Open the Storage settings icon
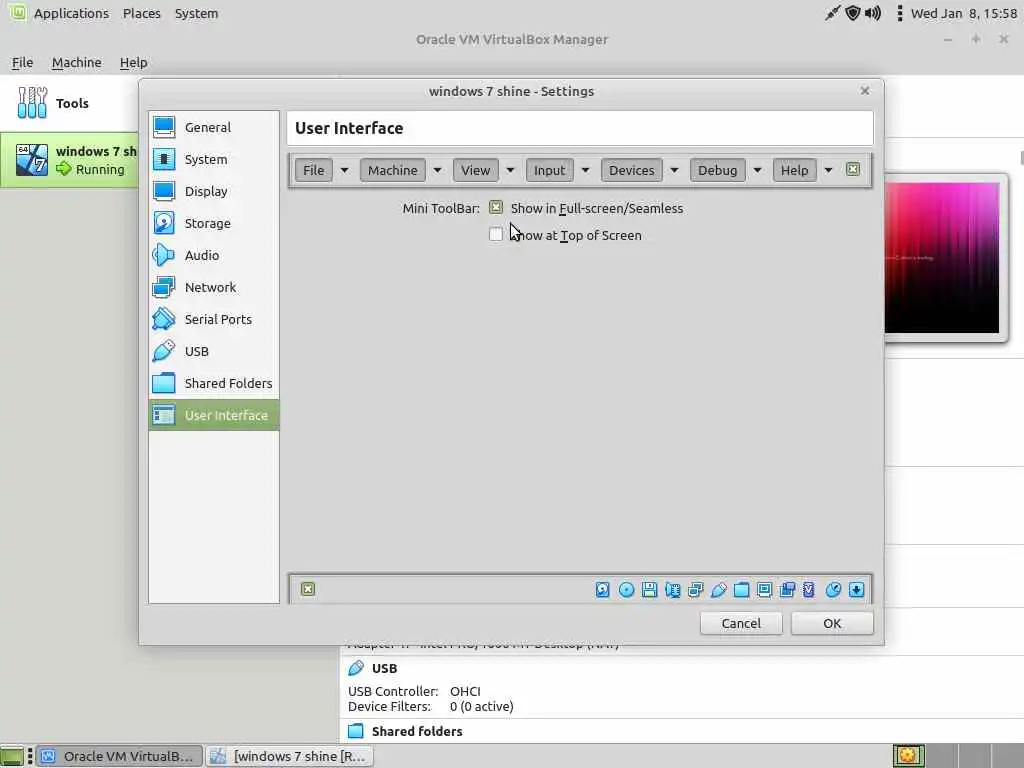Screen dimensions: 1024x768 click(x=164, y=223)
